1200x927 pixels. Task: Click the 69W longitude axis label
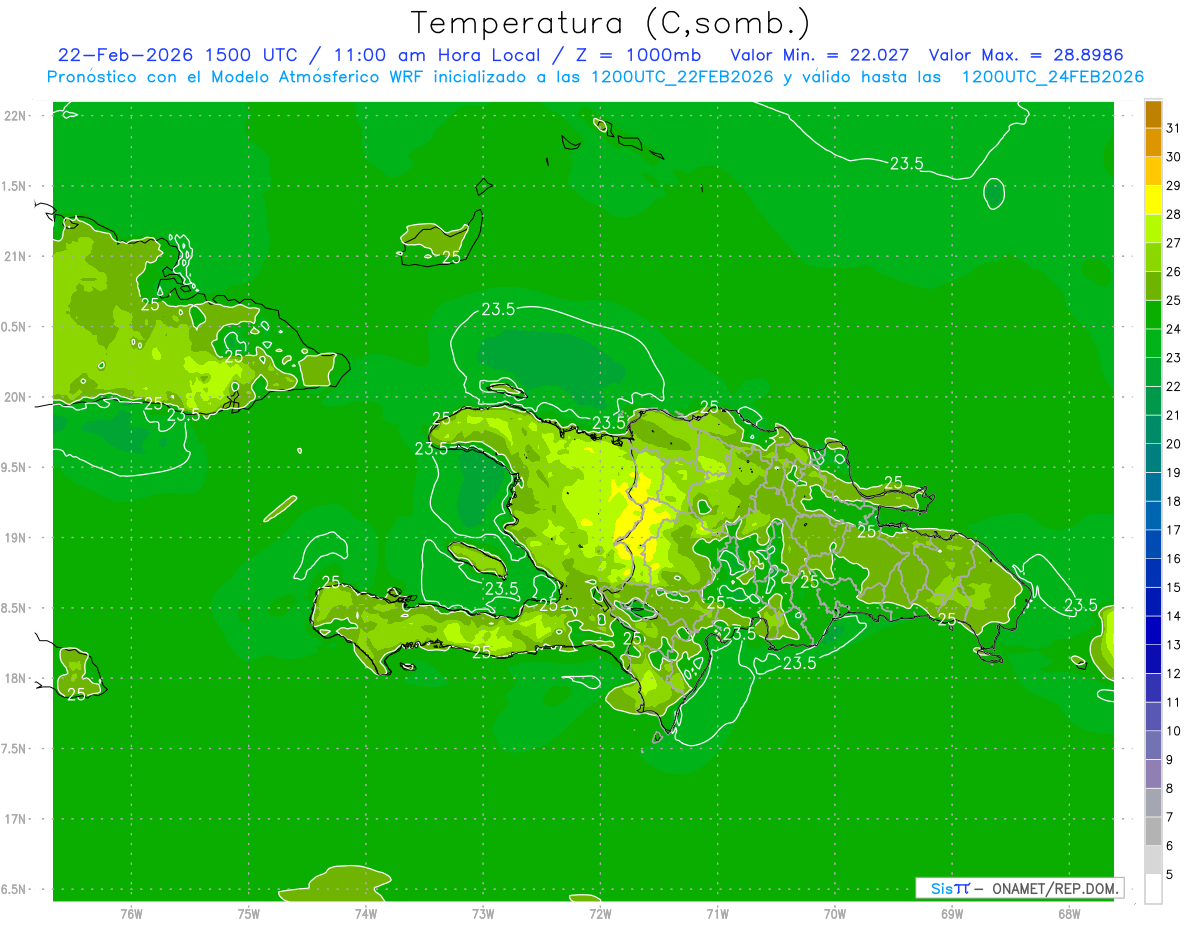coord(952,914)
